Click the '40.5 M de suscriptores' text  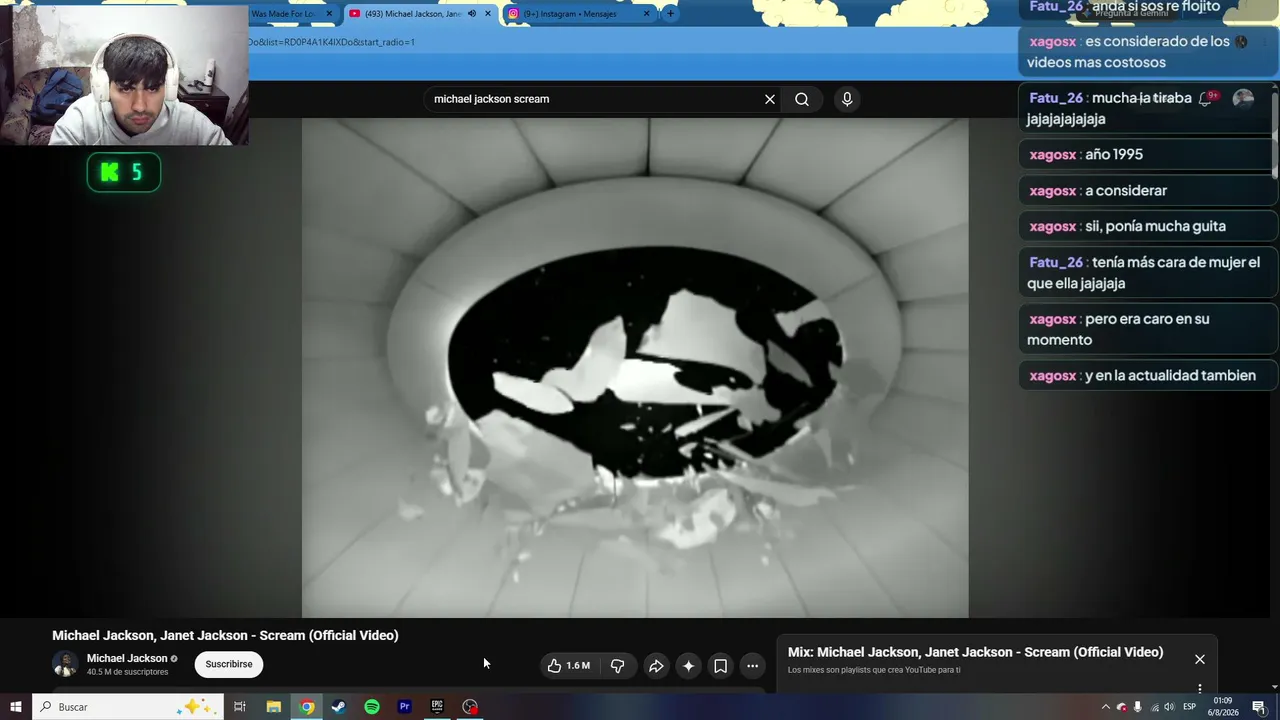click(127, 672)
